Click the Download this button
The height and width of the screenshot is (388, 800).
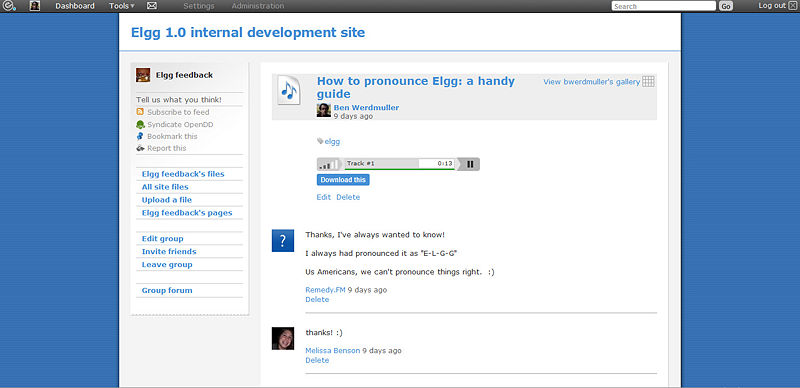[x=343, y=180]
